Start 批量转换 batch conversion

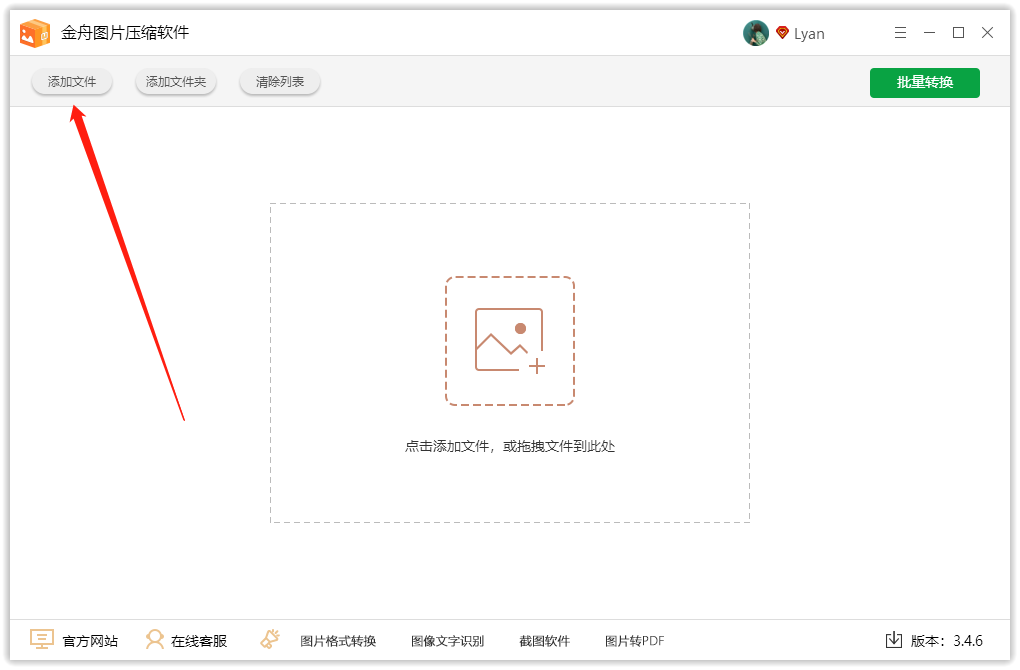[x=924, y=83]
